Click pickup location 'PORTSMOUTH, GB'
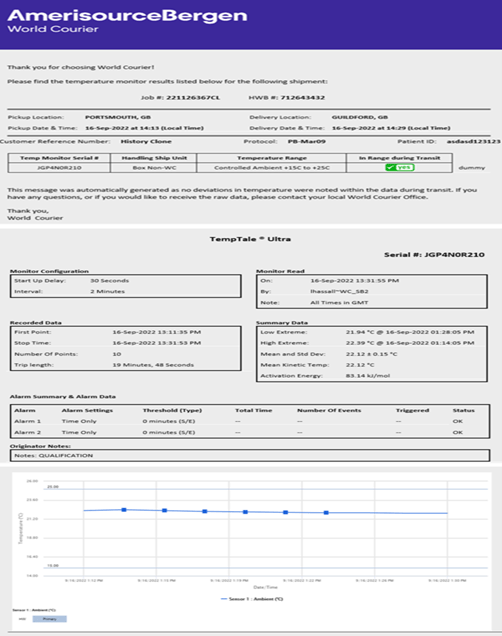This screenshot has height=636, width=502. [x=118, y=117]
